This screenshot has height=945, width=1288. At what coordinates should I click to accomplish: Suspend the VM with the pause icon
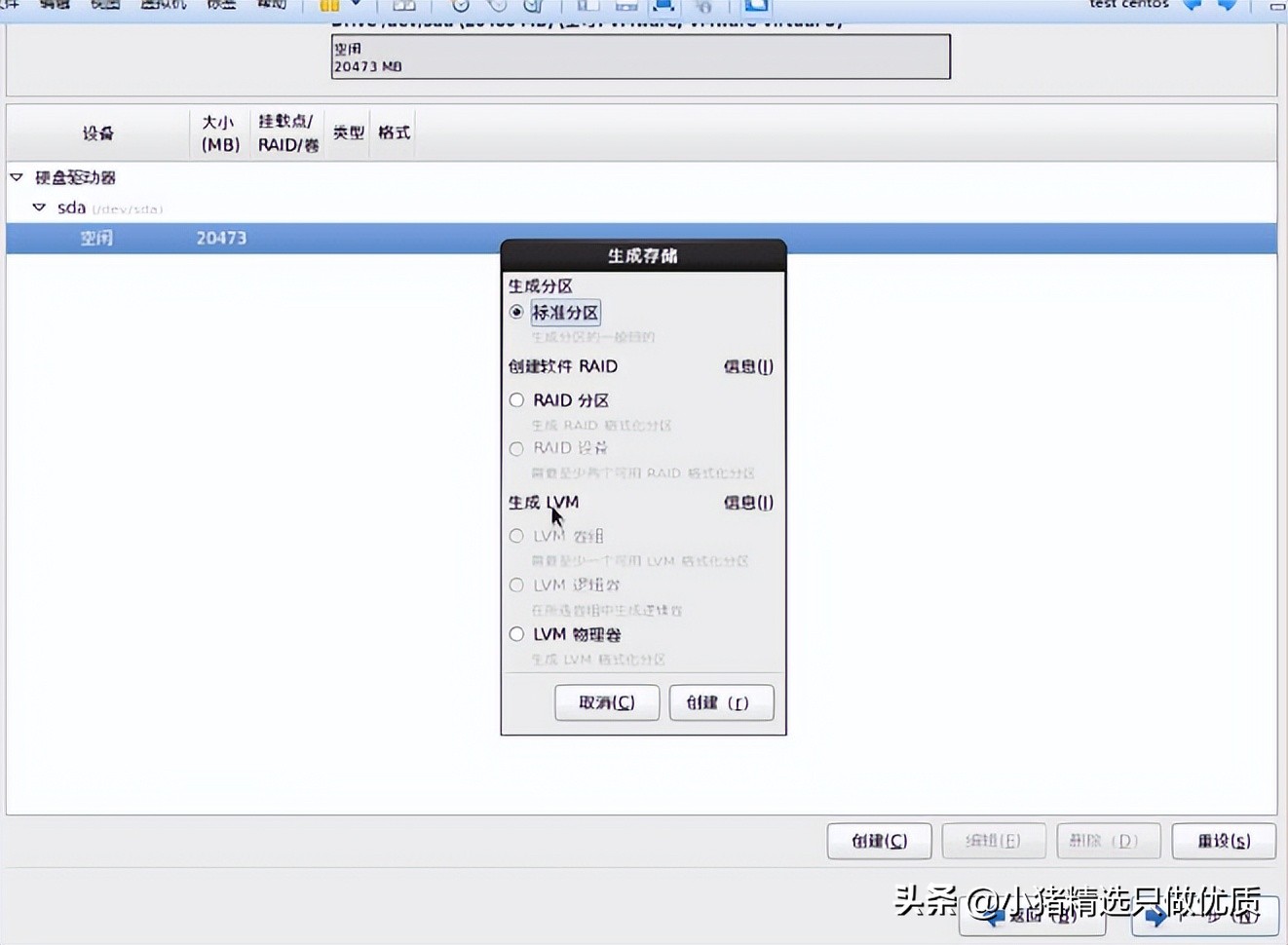tap(331, 6)
